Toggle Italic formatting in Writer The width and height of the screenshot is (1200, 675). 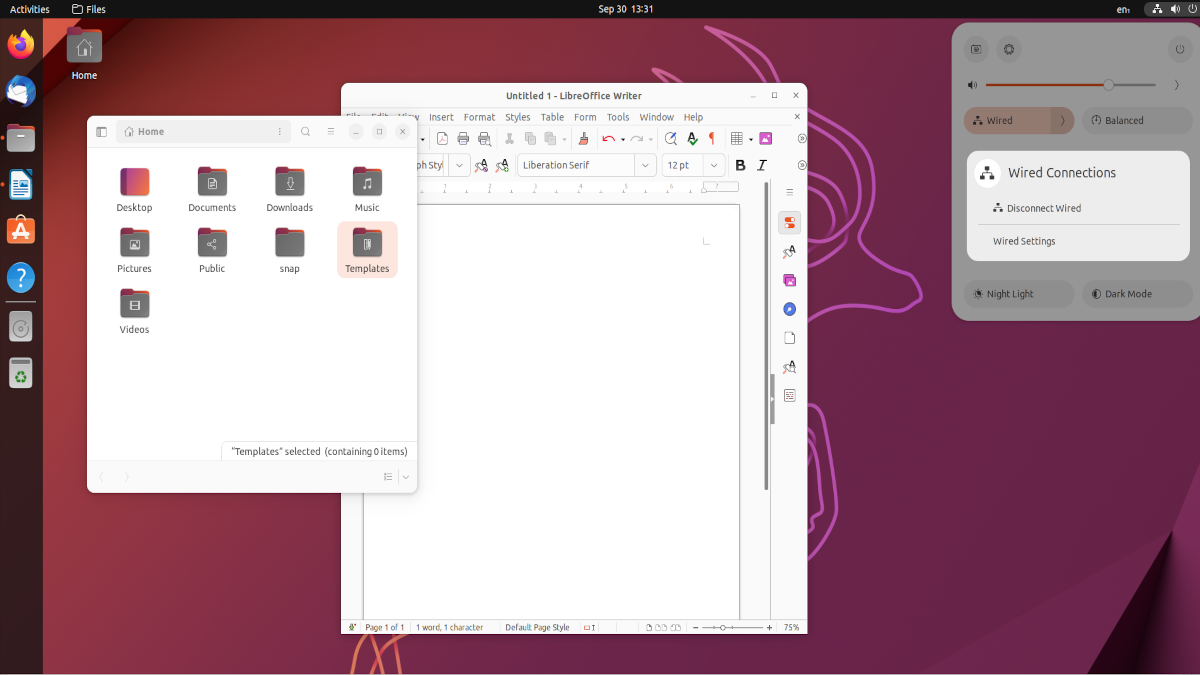tap(762, 165)
